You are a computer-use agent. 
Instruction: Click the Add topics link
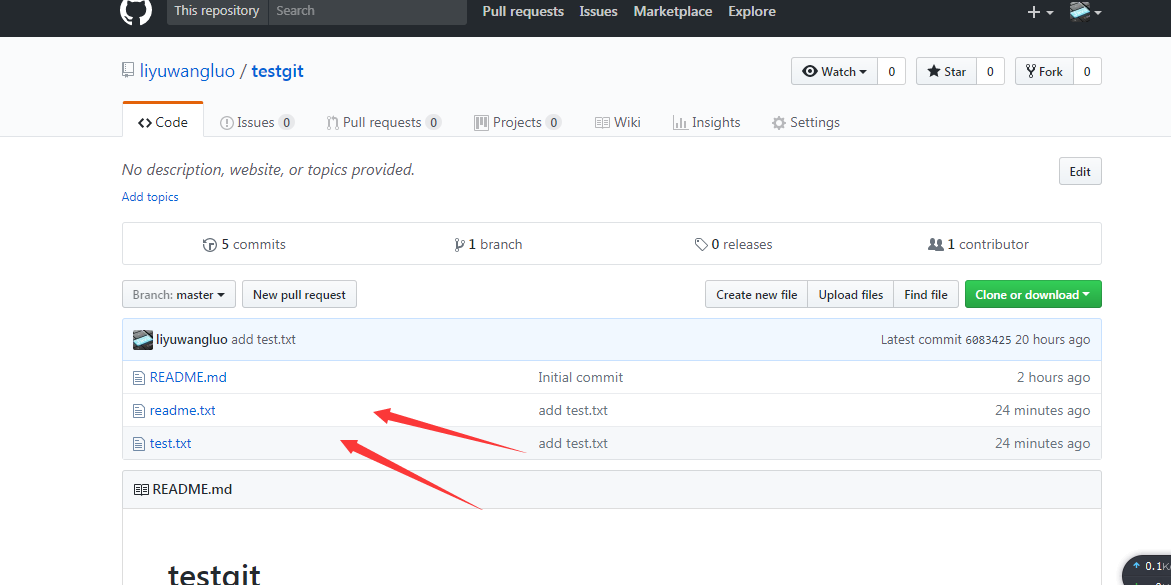pyautogui.click(x=150, y=197)
